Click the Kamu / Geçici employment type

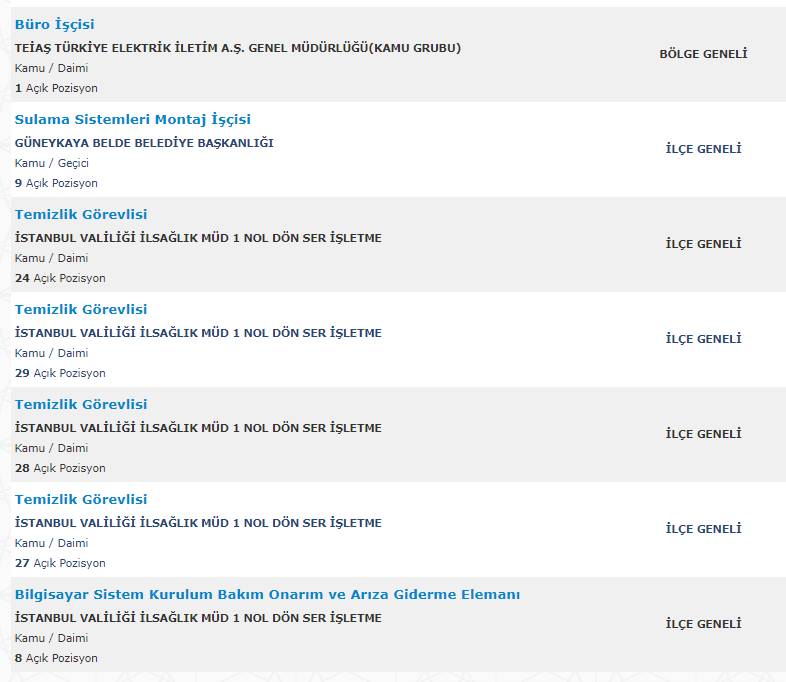point(52,163)
